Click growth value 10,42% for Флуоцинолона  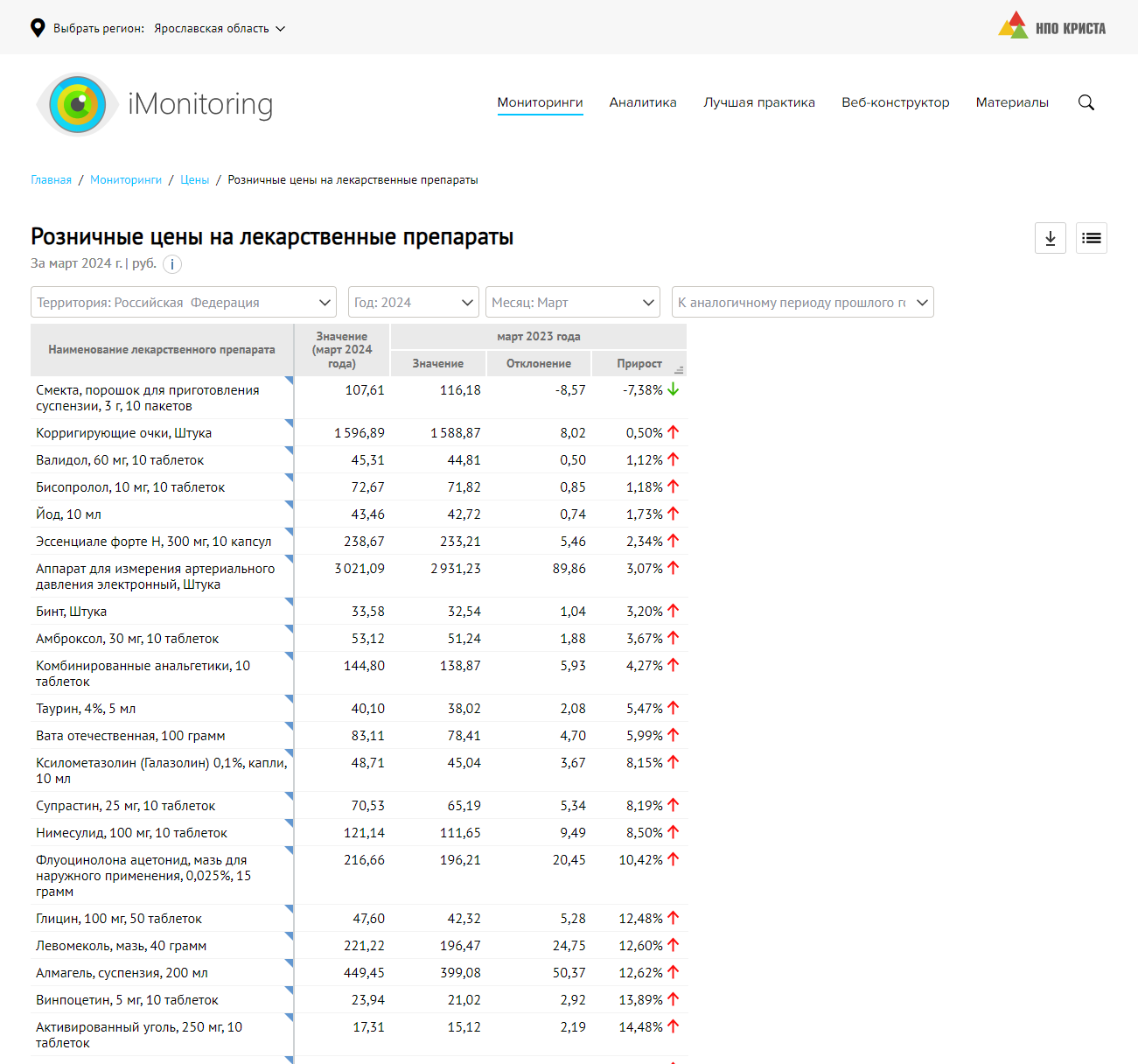(x=641, y=860)
